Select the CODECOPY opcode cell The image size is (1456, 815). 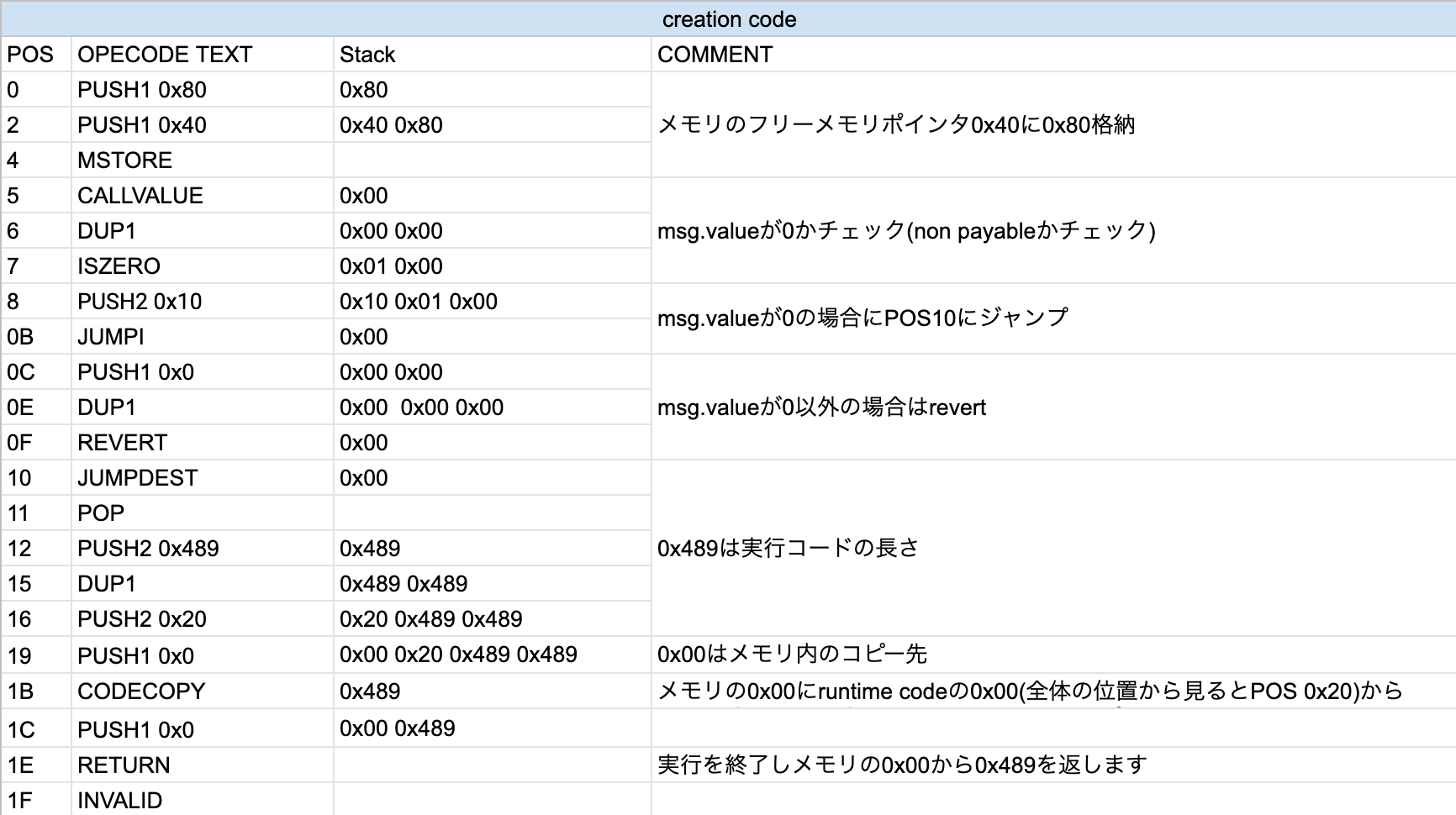tap(203, 691)
